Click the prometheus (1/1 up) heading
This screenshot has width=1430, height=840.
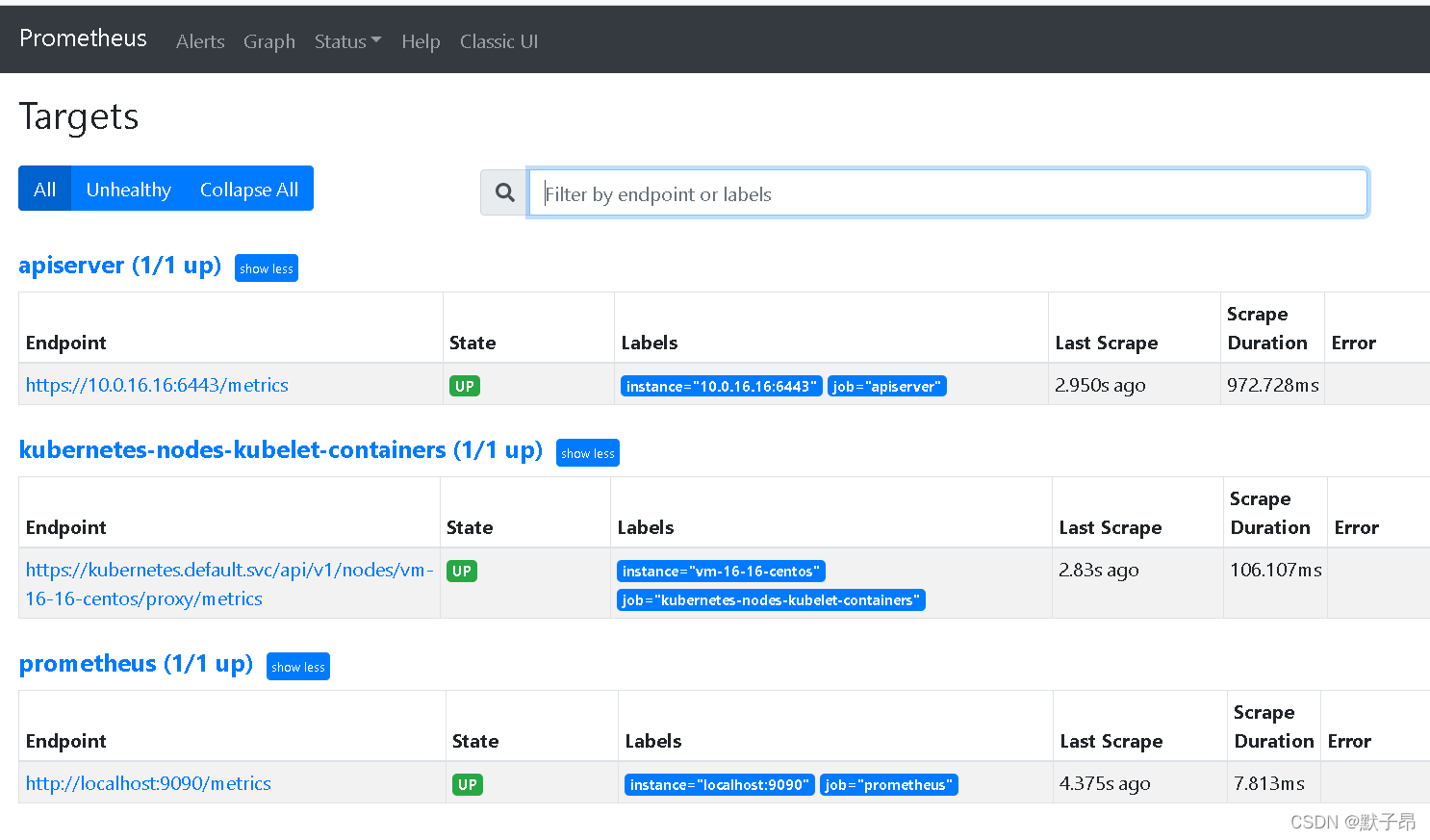136,663
